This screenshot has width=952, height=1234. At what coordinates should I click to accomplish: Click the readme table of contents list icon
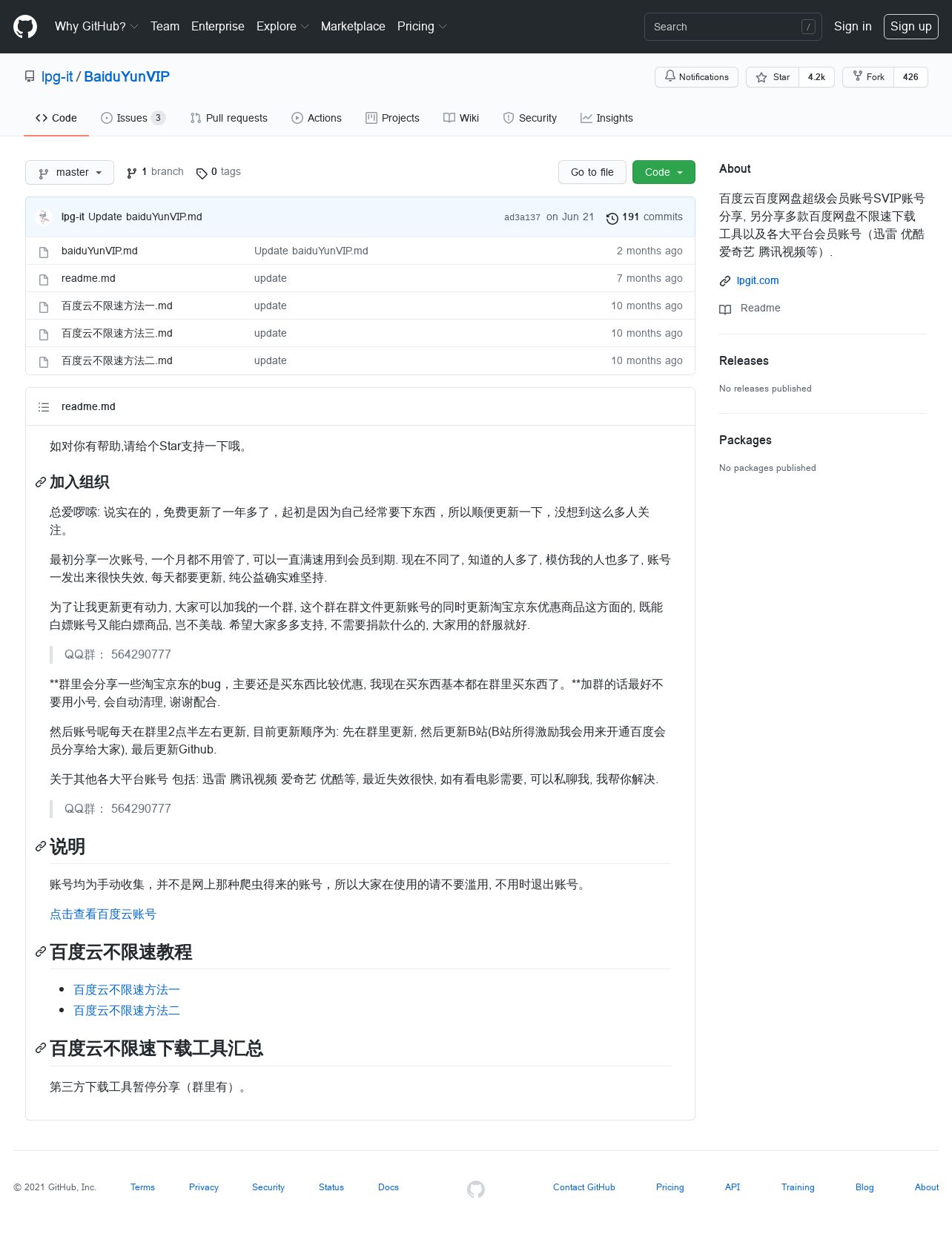(44, 407)
